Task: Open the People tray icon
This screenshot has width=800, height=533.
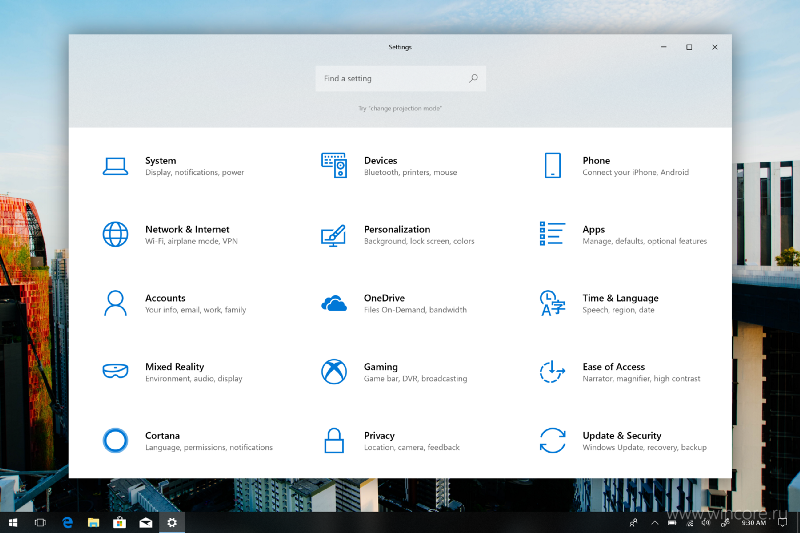Action: coord(634,523)
